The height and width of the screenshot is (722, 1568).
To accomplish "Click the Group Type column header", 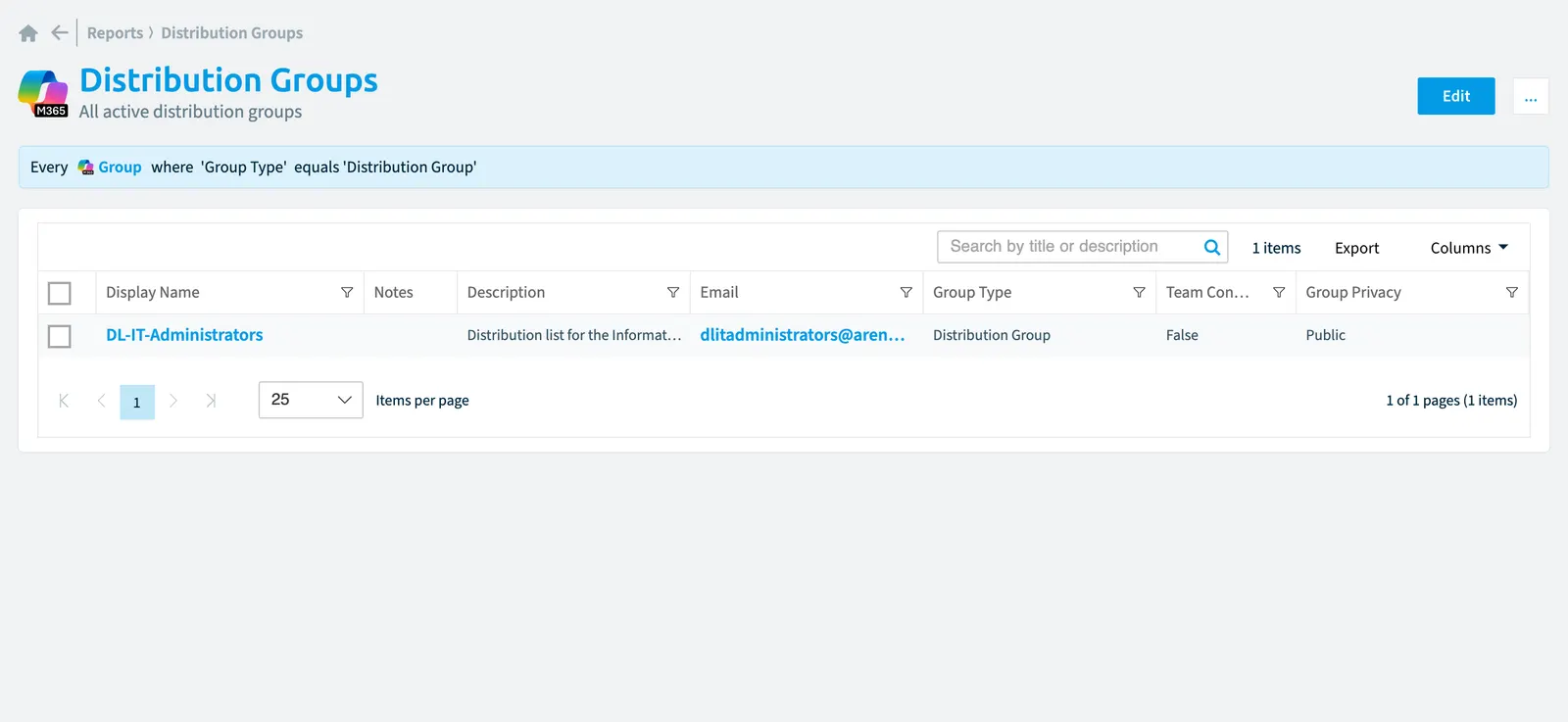I will coord(972,293).
